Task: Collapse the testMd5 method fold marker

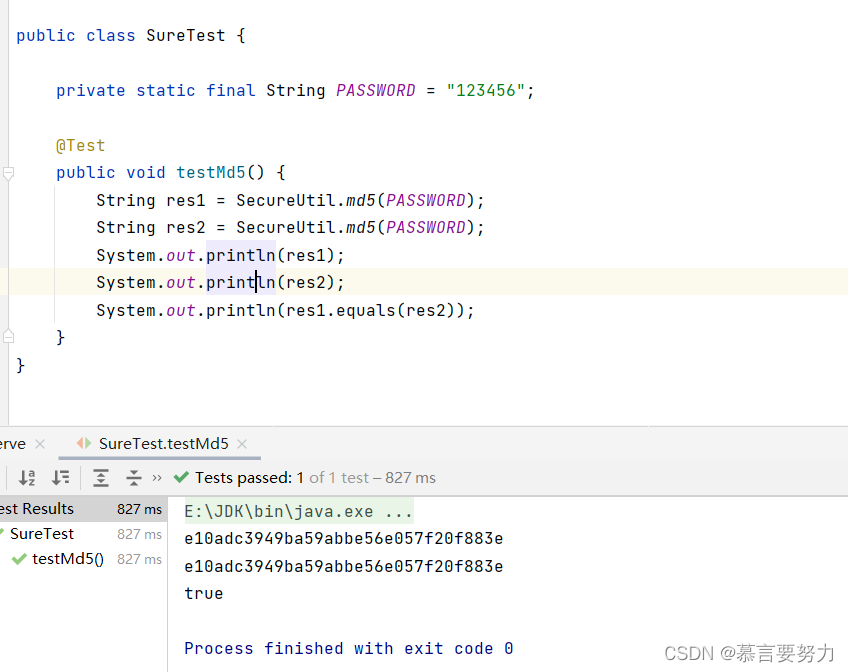Action: pos(8,174)
